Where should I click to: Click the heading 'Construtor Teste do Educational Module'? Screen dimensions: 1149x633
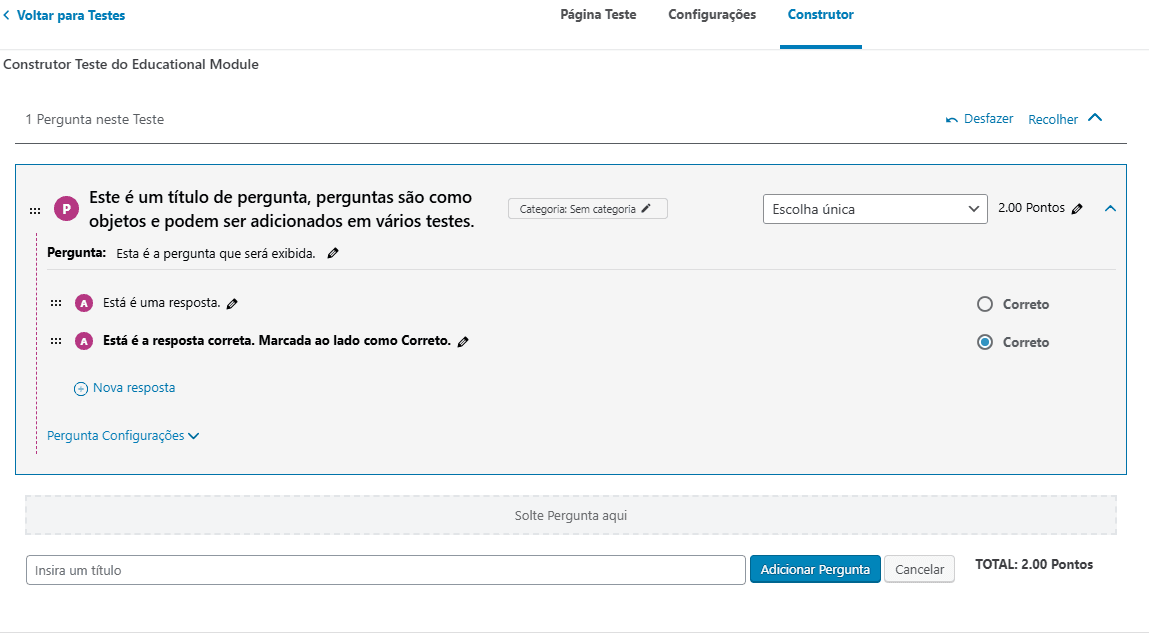[131, 64]
